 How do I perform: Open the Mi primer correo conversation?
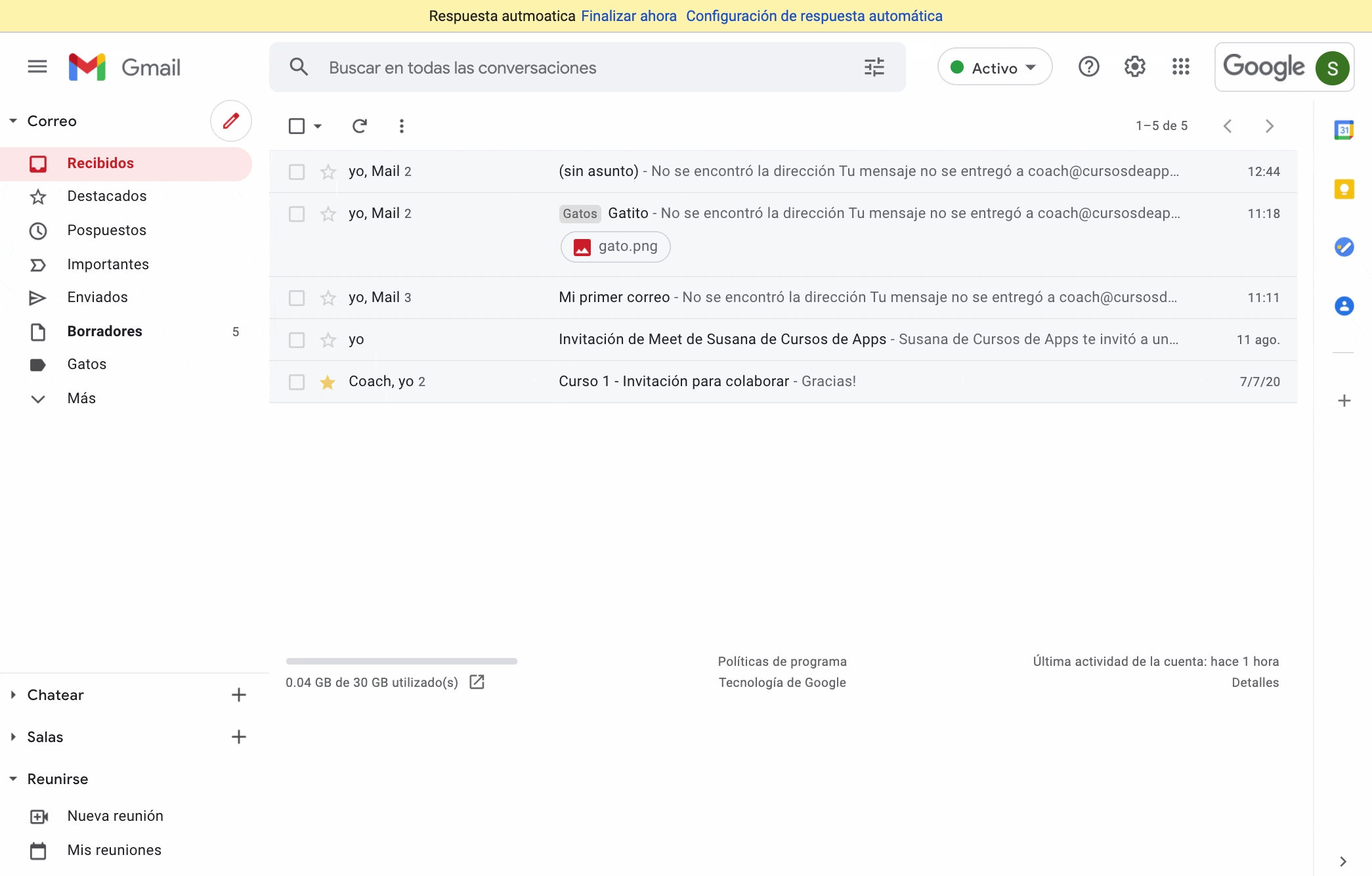pos(783,298)
